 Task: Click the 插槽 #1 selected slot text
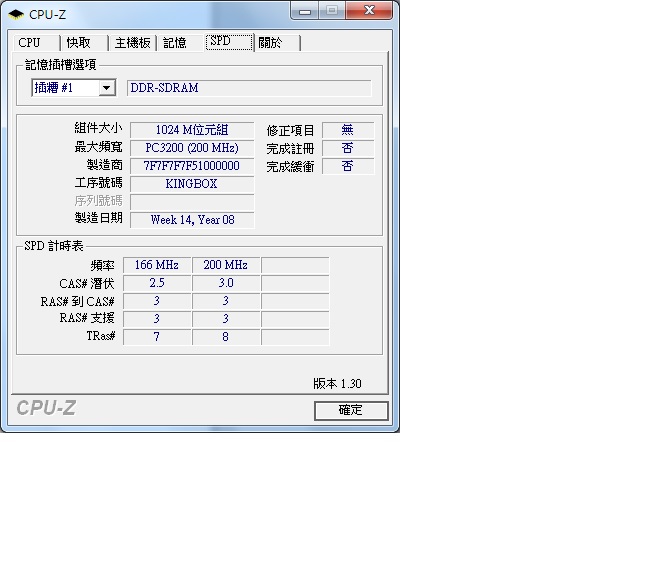(x=54, y=88)
